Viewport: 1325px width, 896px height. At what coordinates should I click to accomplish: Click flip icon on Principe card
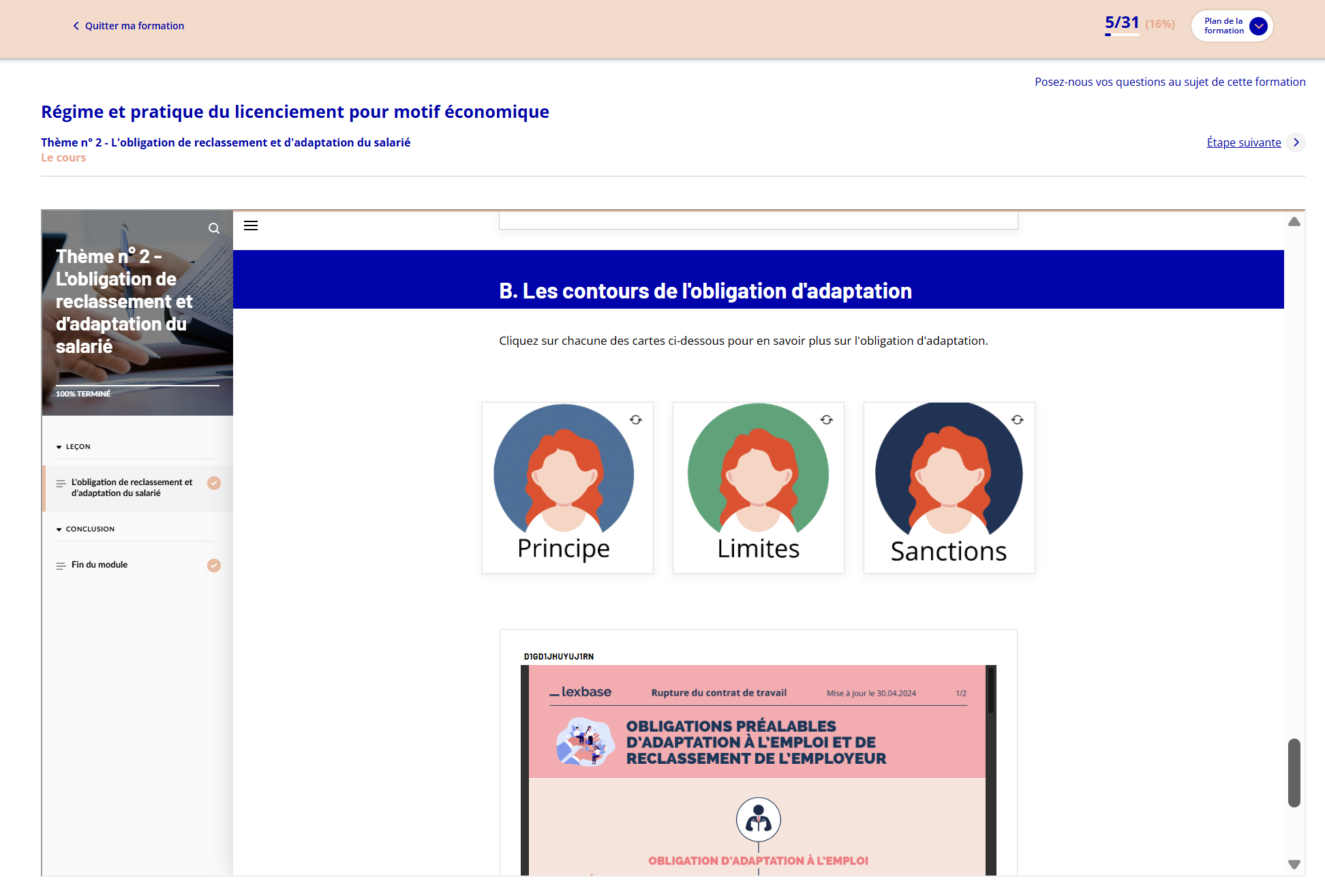pyautogui.click(x=636, y=420)
